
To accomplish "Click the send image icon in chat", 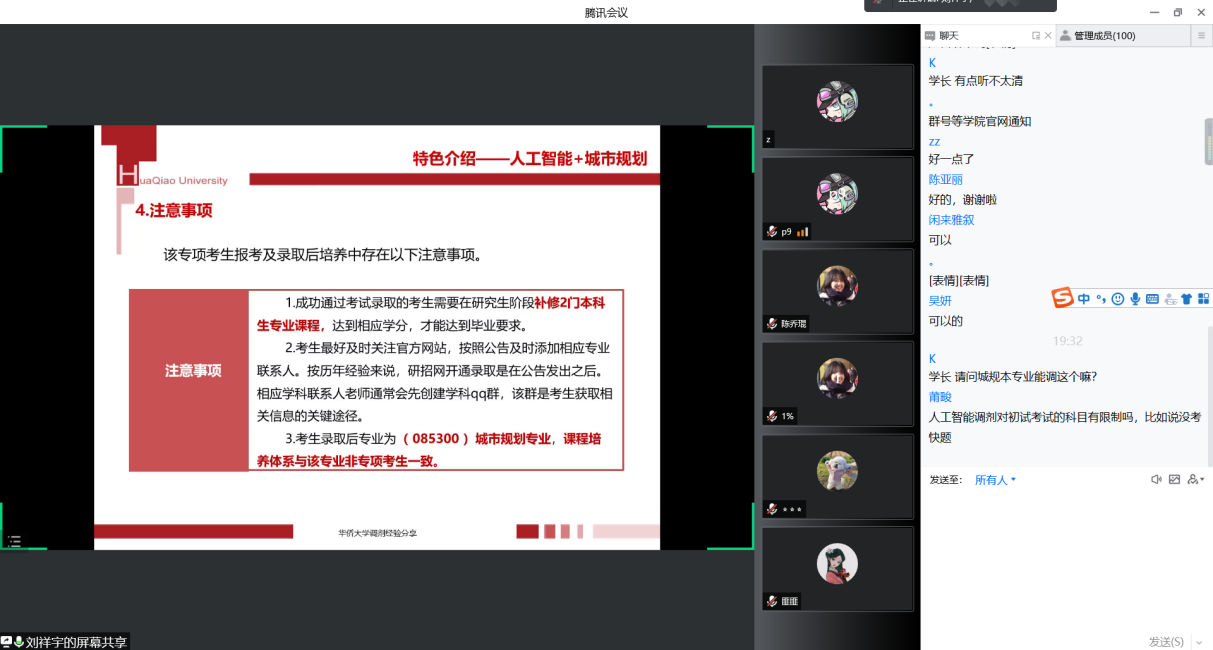I will click(x=1174, y=480).
